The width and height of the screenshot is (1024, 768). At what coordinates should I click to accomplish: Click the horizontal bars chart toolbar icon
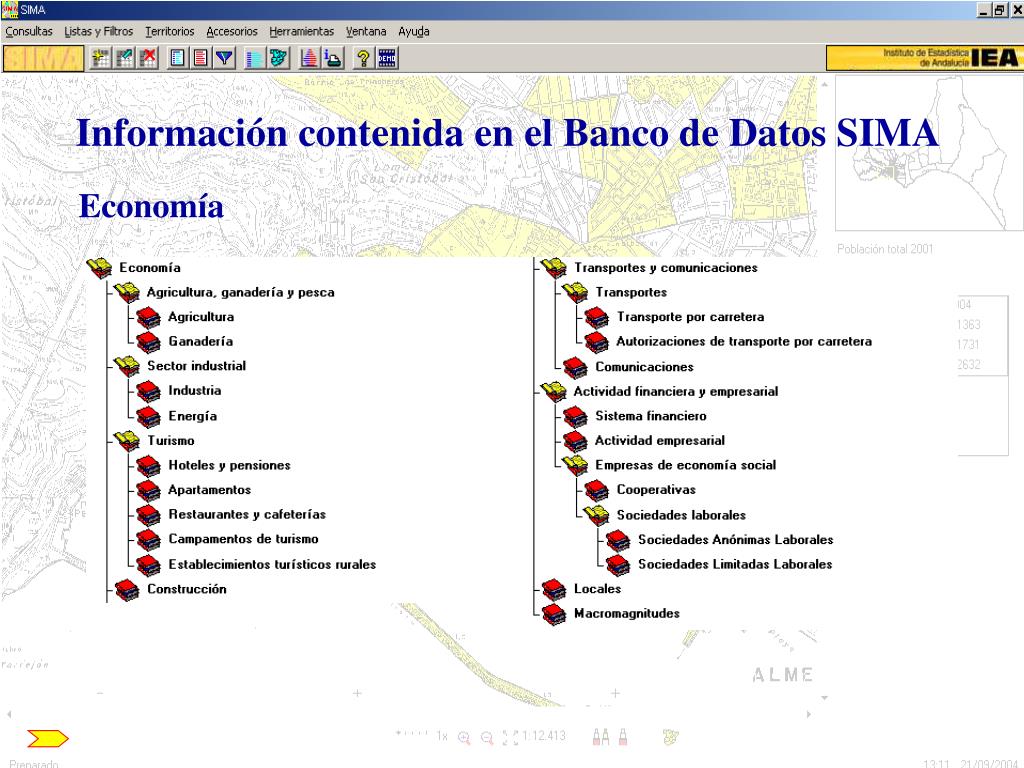tap(254, 58)
